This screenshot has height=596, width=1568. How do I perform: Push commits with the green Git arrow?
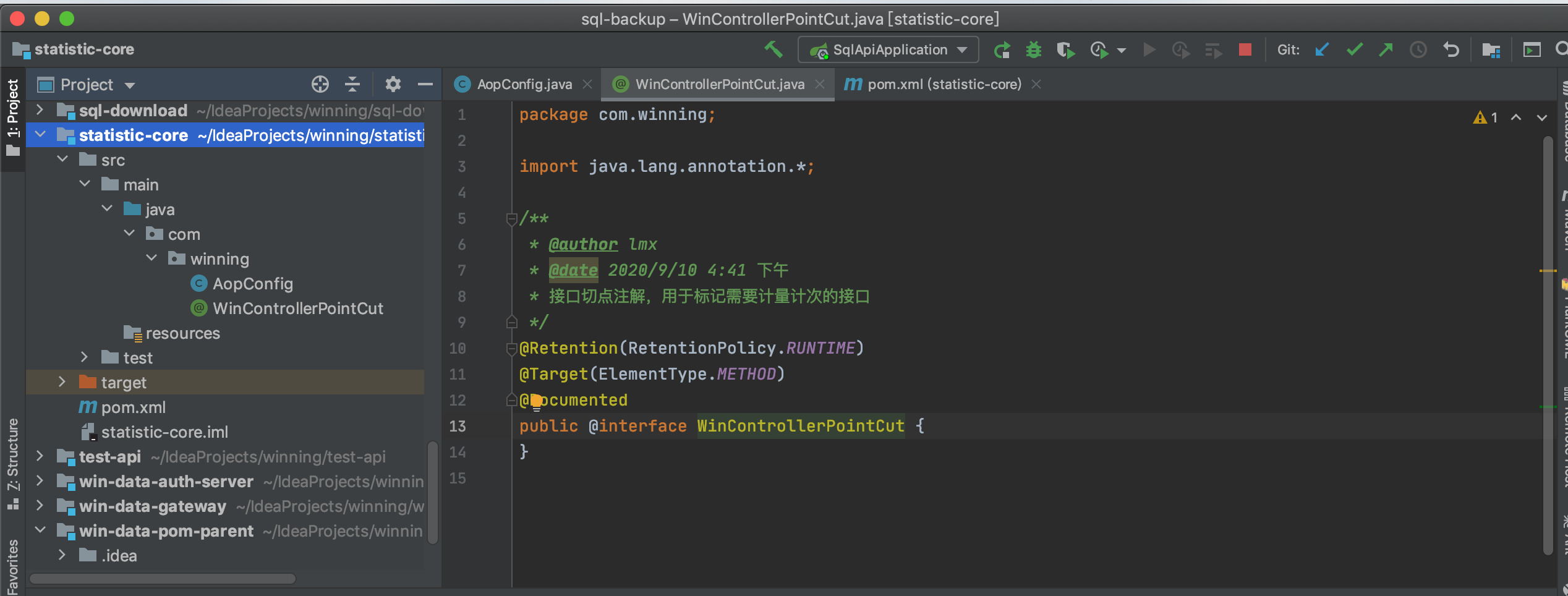pos(1386,49)
